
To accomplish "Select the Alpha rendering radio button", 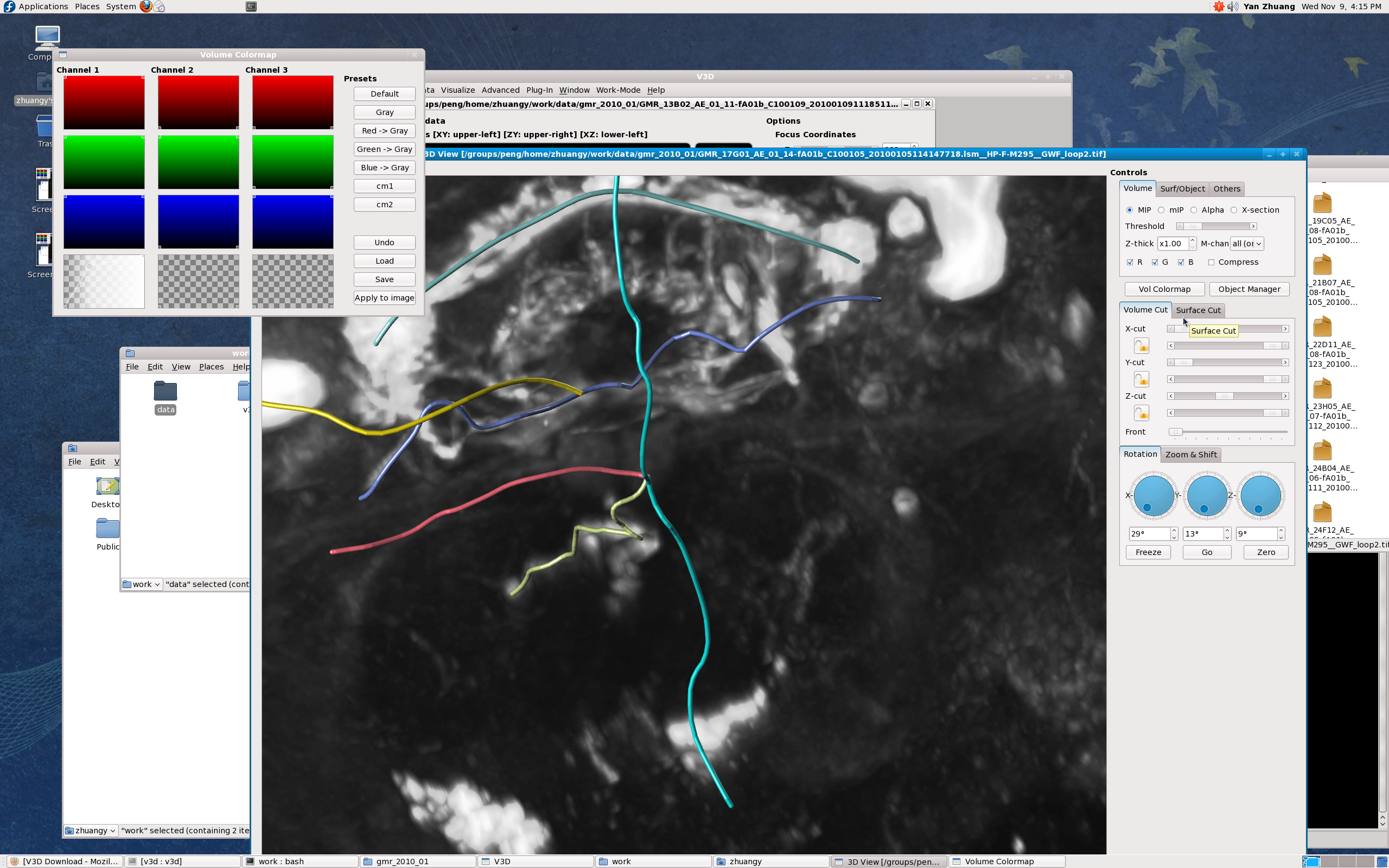I will [x=1194, y=210].
